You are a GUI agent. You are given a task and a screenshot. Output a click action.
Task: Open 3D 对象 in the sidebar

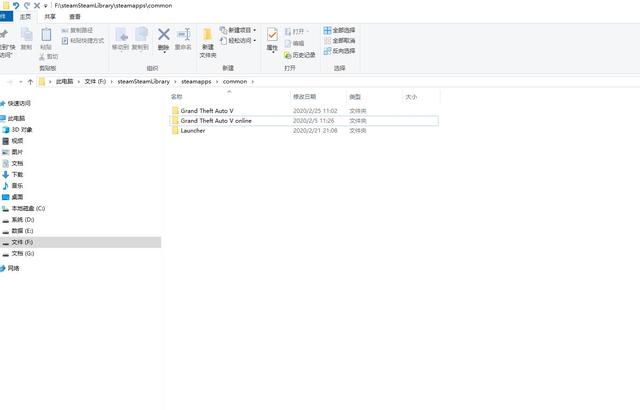point(22,130)
